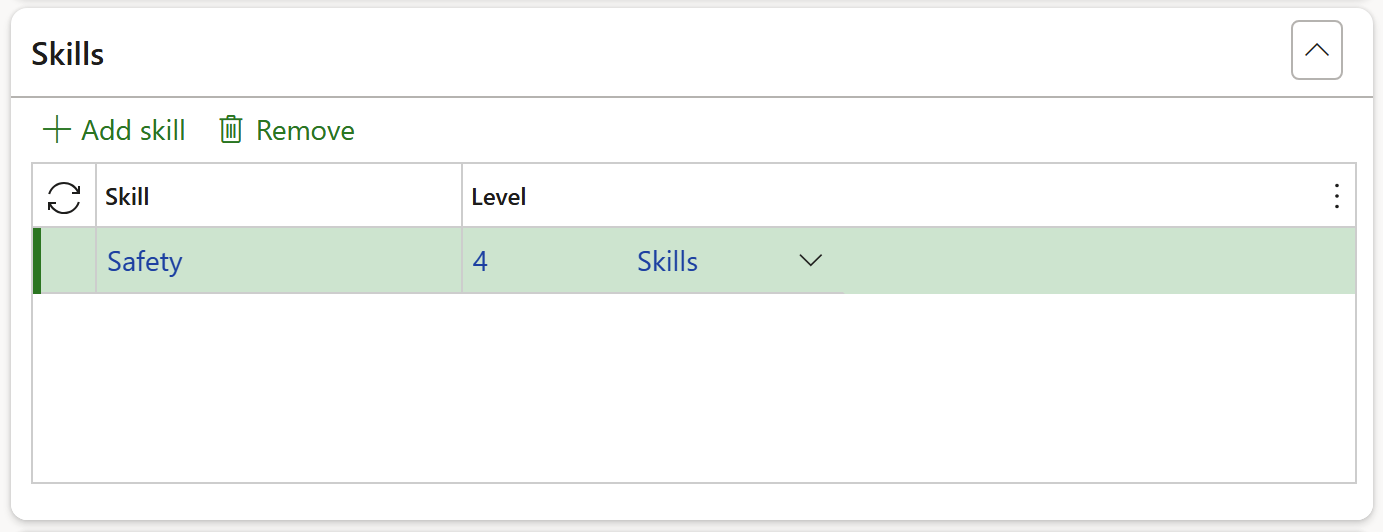Click the Skills section heading

pyautogui.click(x=68, y=54)
